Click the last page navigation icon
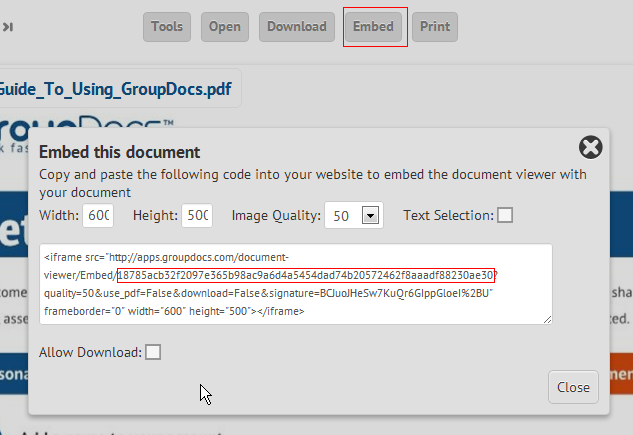 tap(8, 27)
